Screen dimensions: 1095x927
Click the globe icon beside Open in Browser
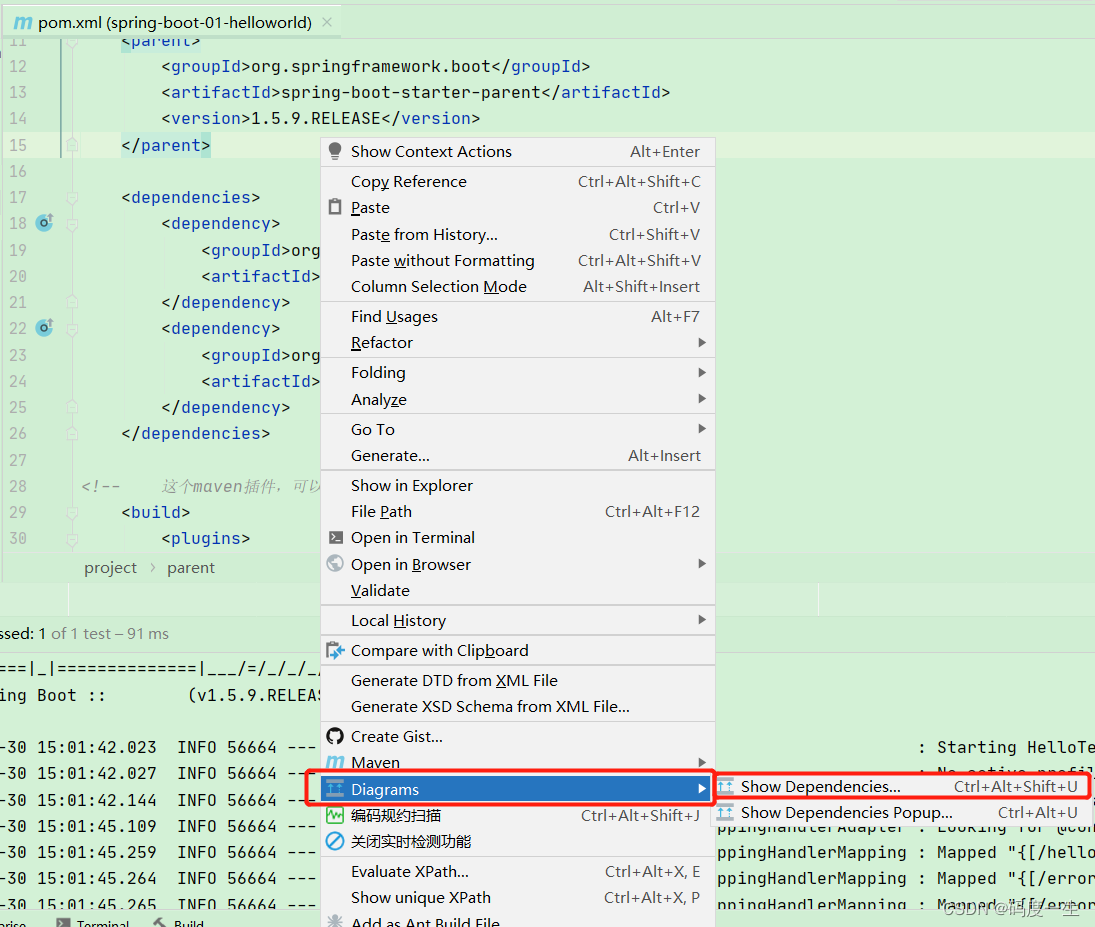tap(335, 563)
